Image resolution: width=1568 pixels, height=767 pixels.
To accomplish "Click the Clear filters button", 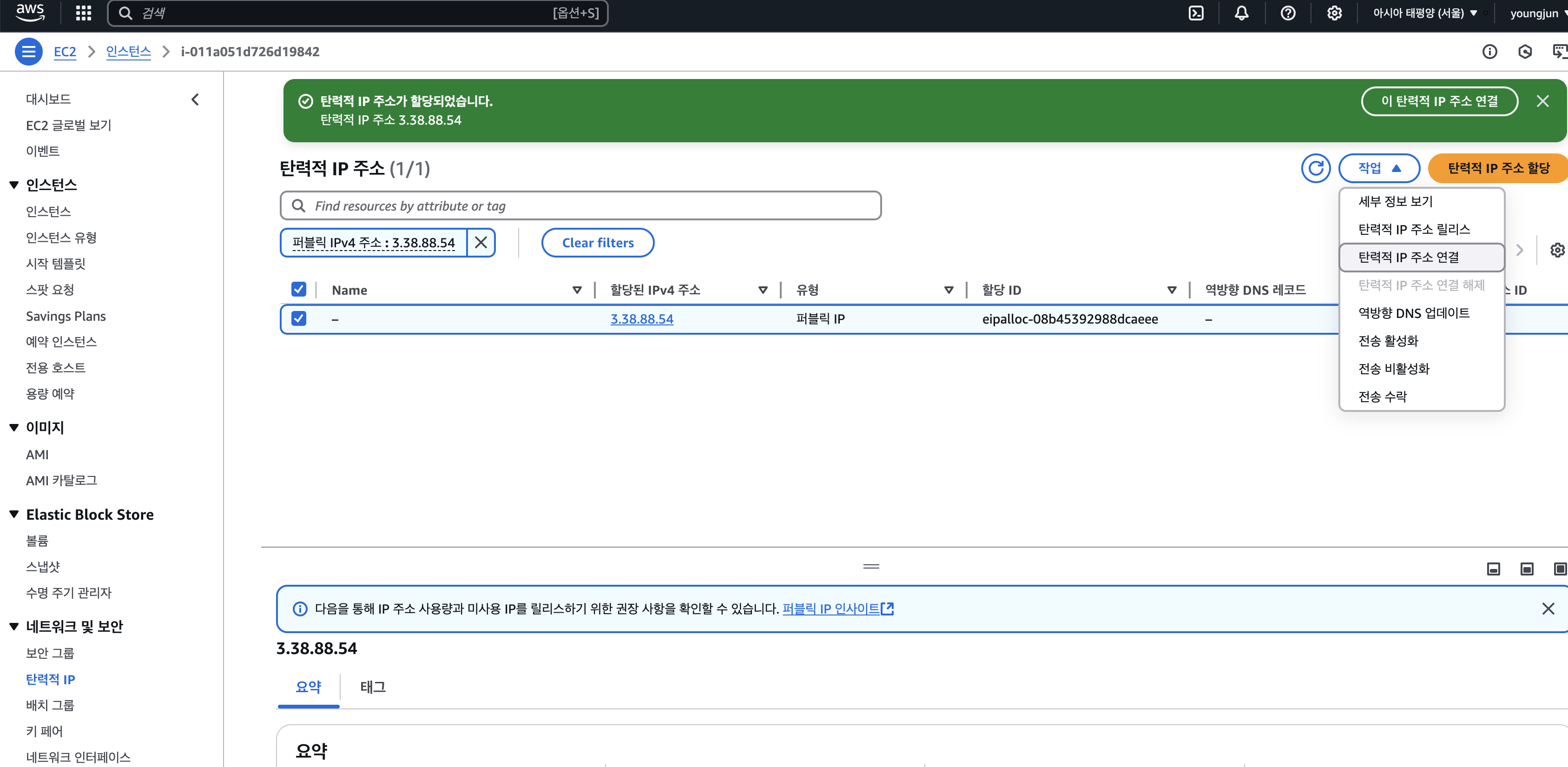I will pyautogui.click(x=597, y=243).
